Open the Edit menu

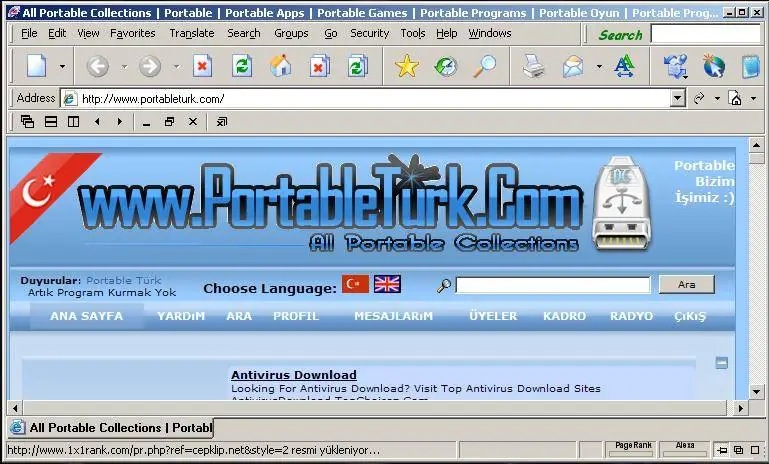(57, 33)
